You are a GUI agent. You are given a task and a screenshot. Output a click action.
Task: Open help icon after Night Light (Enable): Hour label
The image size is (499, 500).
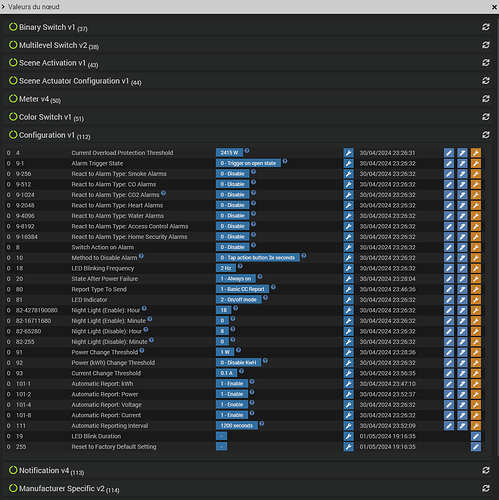click(x=144, y=308)
